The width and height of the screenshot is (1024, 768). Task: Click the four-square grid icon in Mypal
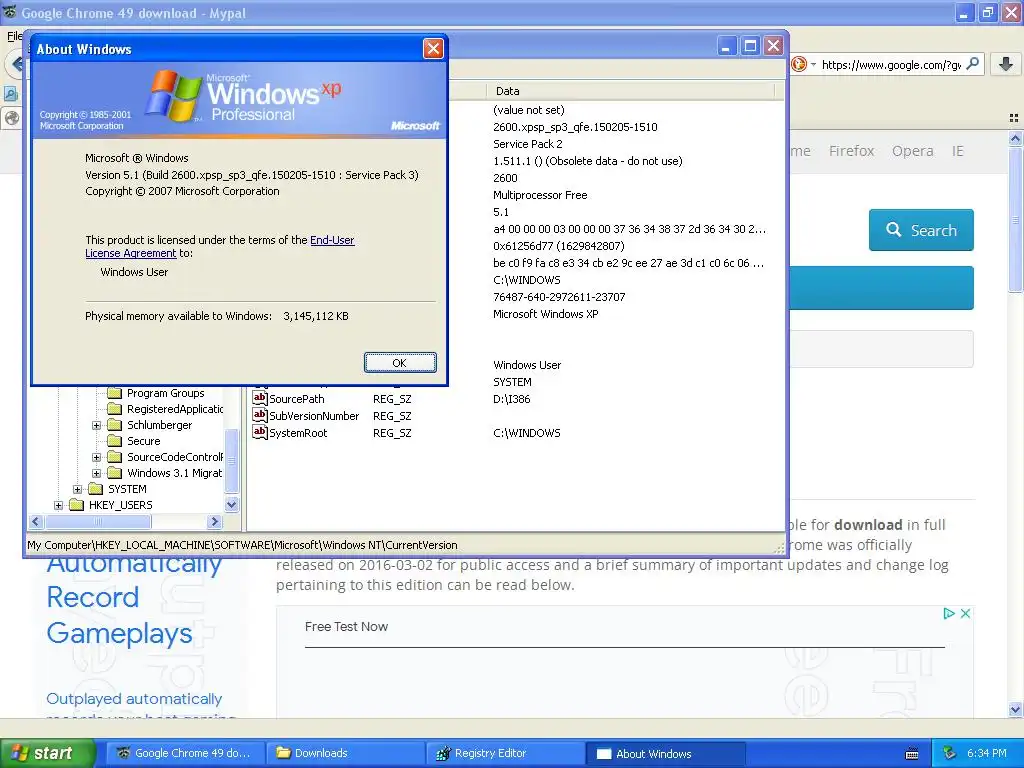pyautogui.click(x=1014, y=118)
